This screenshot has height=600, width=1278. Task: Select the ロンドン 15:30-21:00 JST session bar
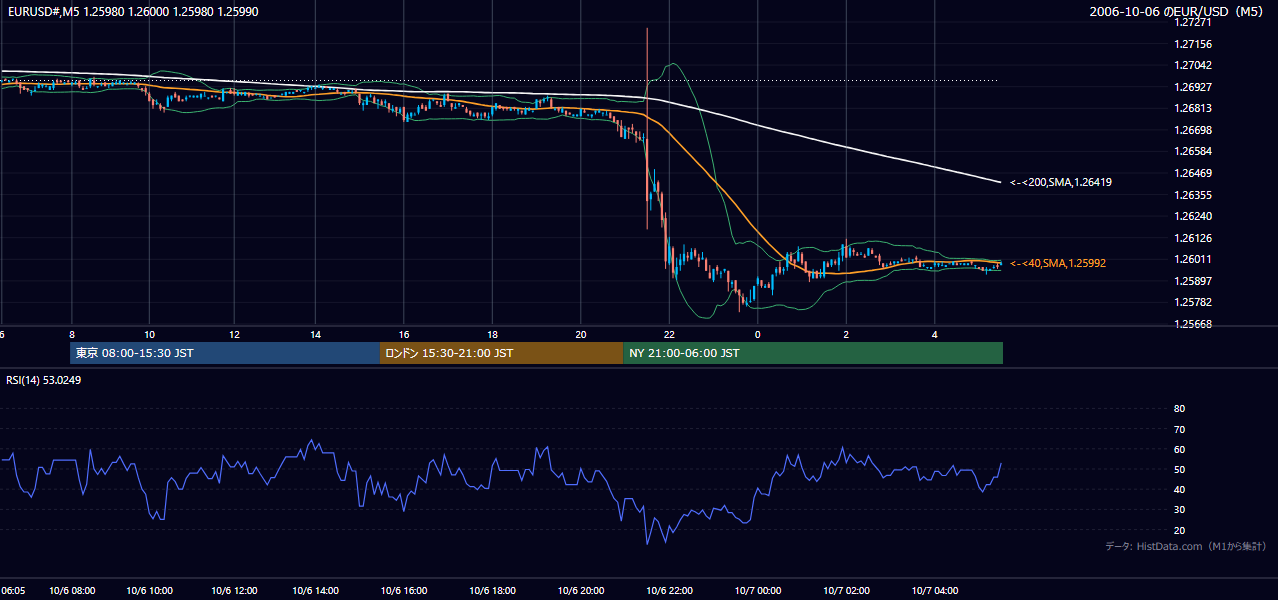(501, 353)
